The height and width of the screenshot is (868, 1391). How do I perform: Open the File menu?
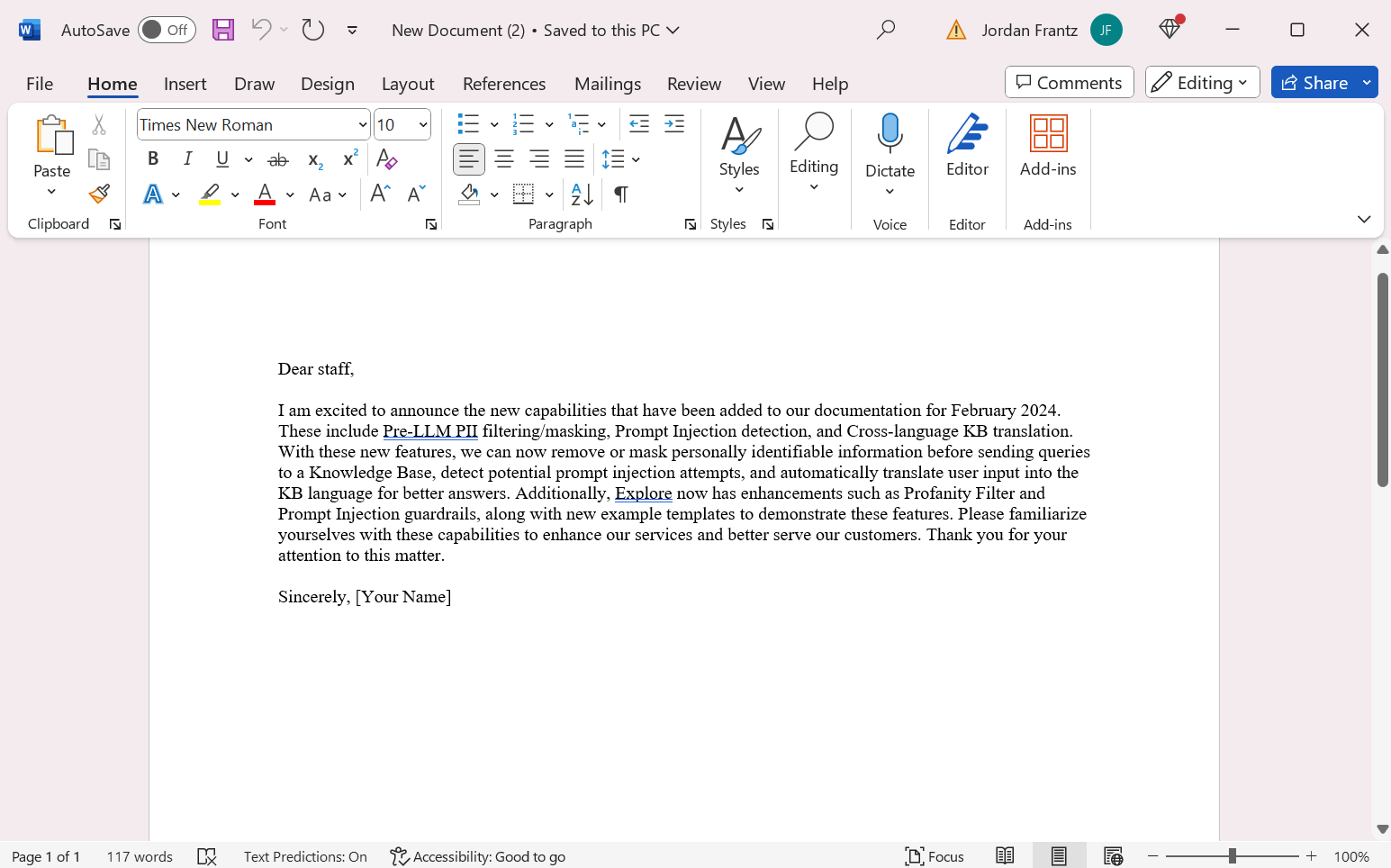coord(40,84)
